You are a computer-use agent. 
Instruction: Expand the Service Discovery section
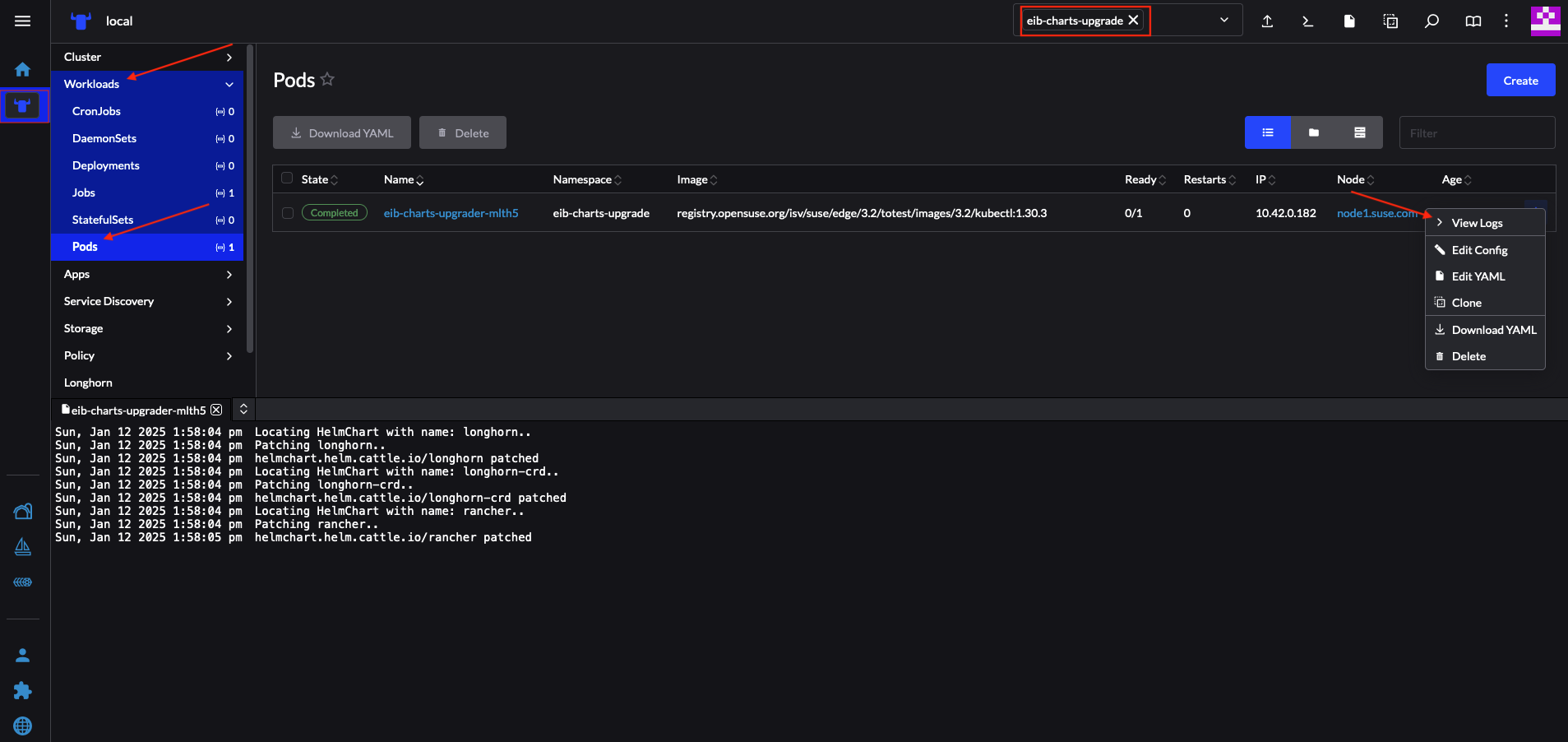click(229, 302)
